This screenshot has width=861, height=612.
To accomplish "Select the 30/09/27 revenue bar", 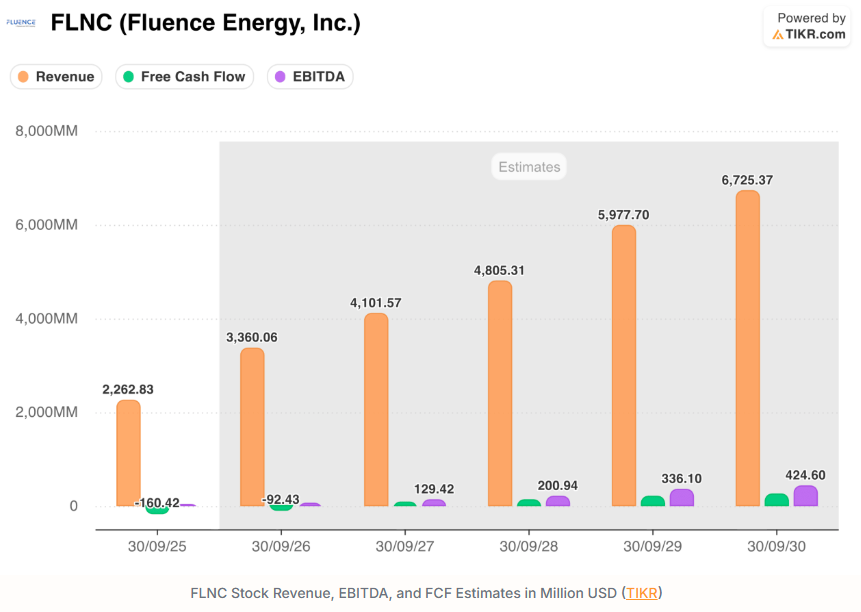I will coord(376,409).
